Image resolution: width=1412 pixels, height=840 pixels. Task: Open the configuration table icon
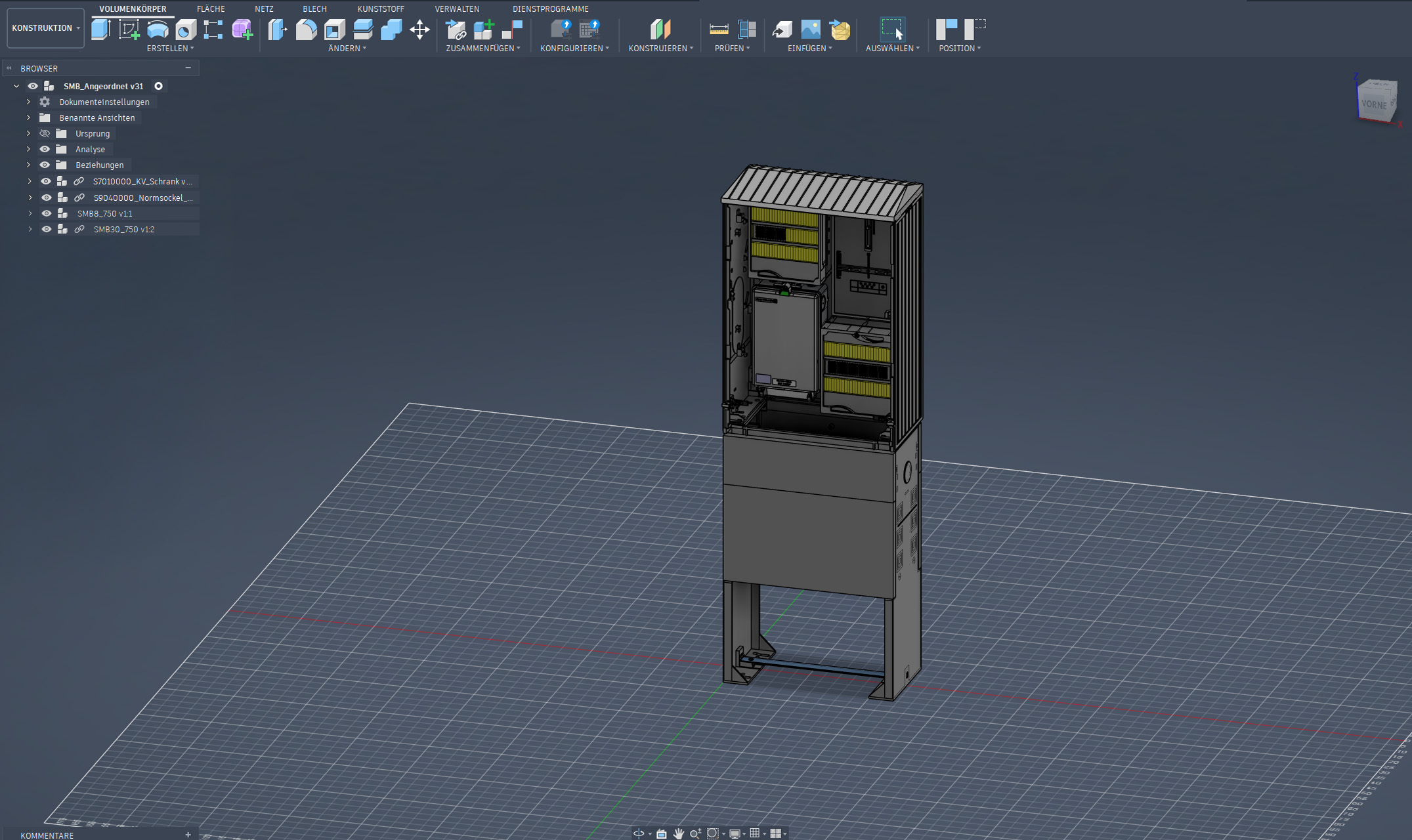[x=589, y=30]
